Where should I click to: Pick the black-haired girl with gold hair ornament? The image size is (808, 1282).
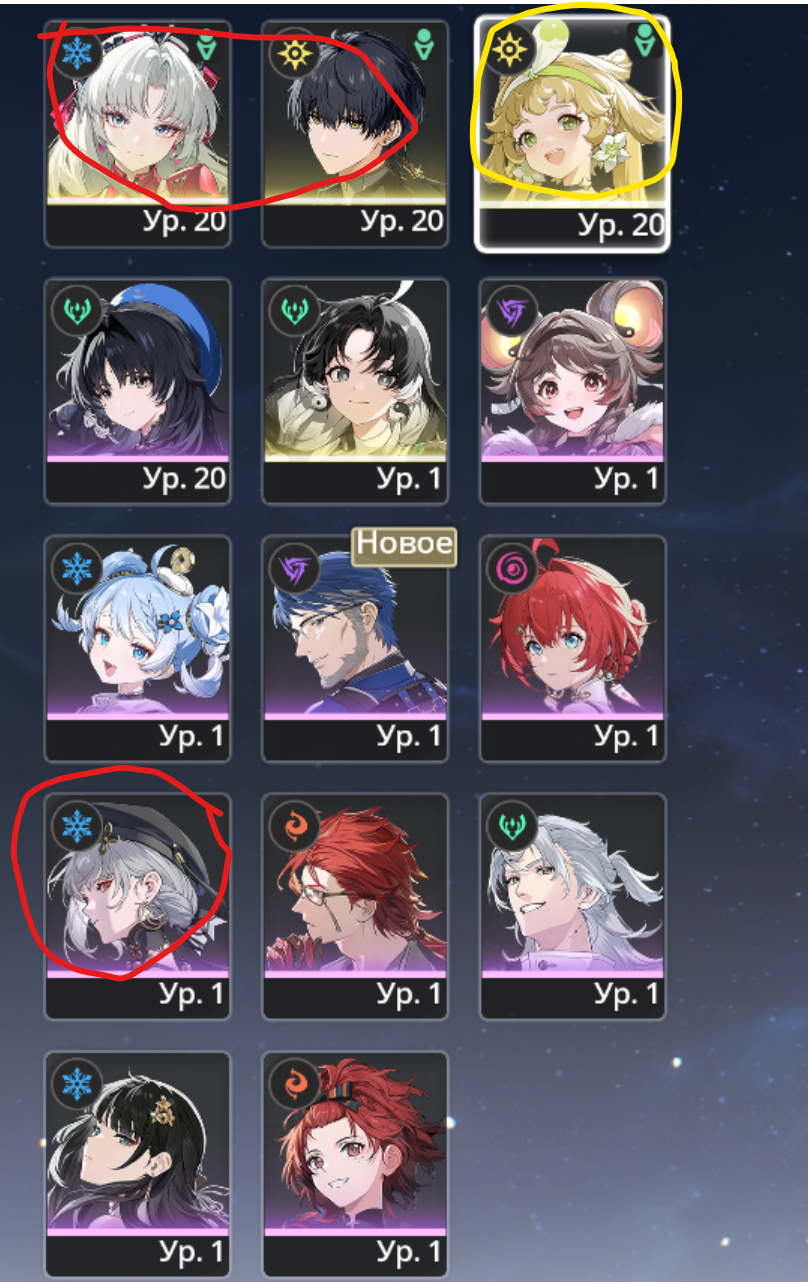tap(138, 1164)
